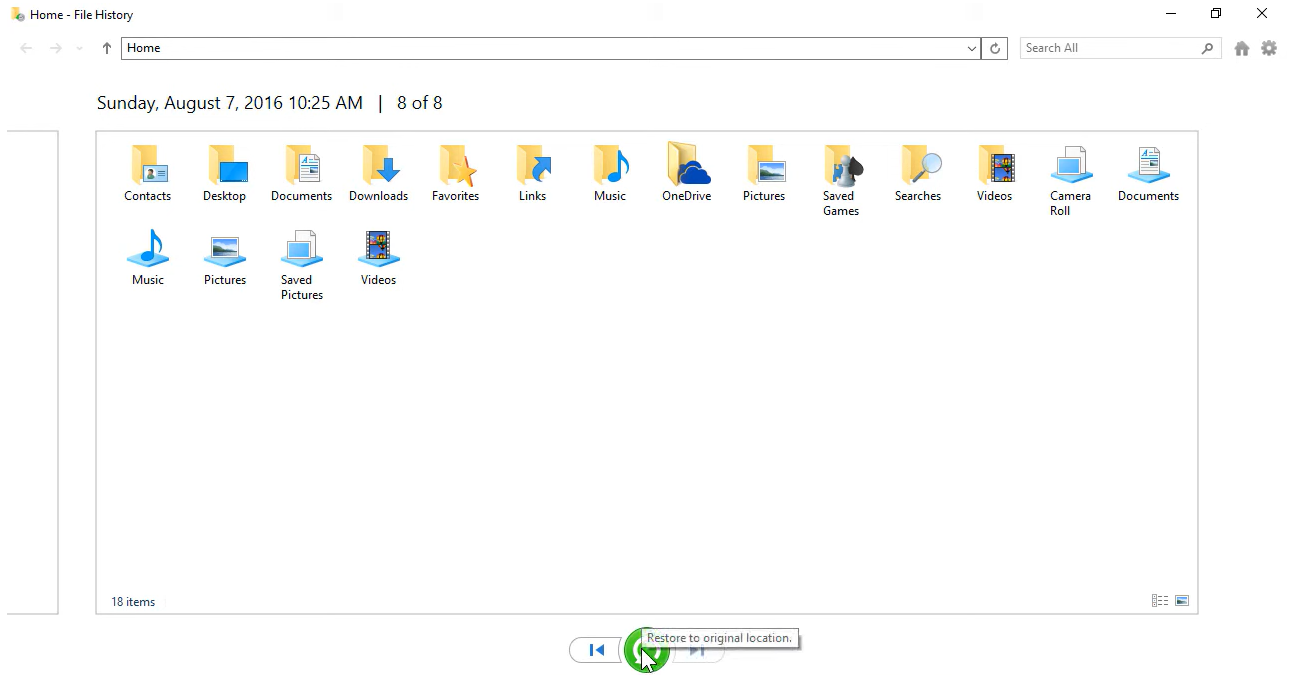This screenshot has width=1290, height=675.
Task: Select the yellow Videos folder
Action: coord(995,174)
